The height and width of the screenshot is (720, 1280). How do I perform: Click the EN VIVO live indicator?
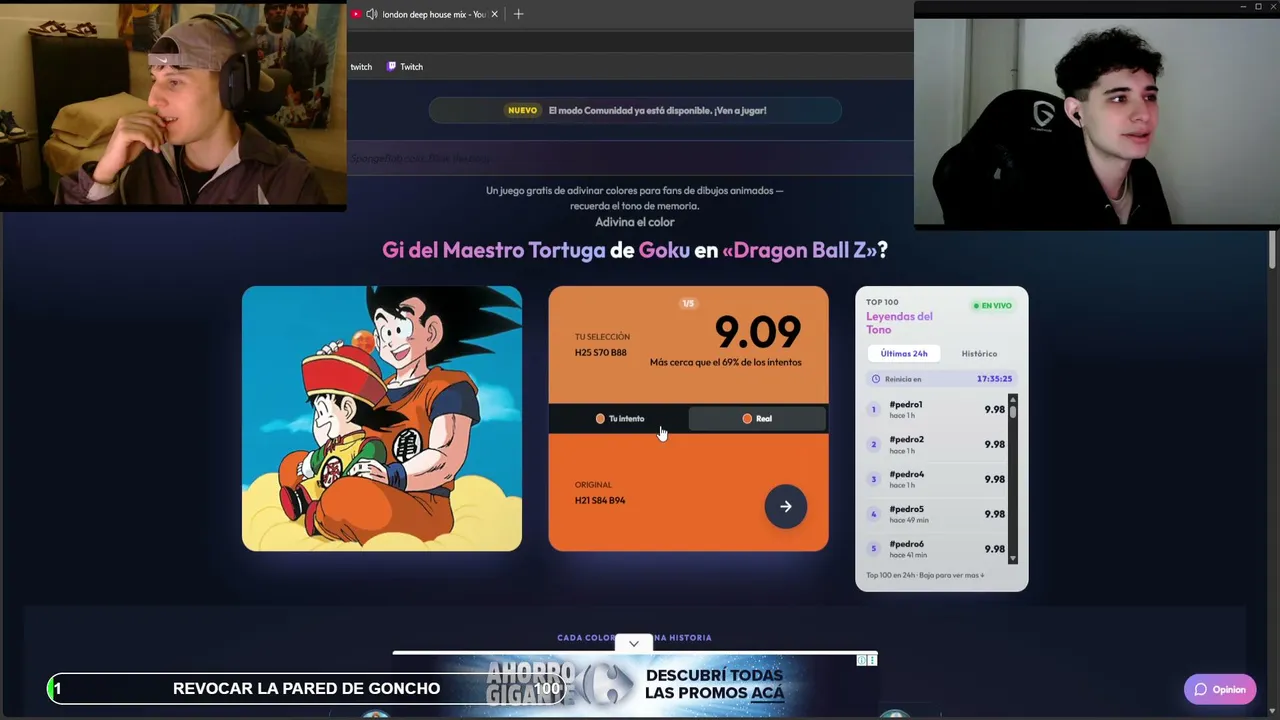click(993, 305)
